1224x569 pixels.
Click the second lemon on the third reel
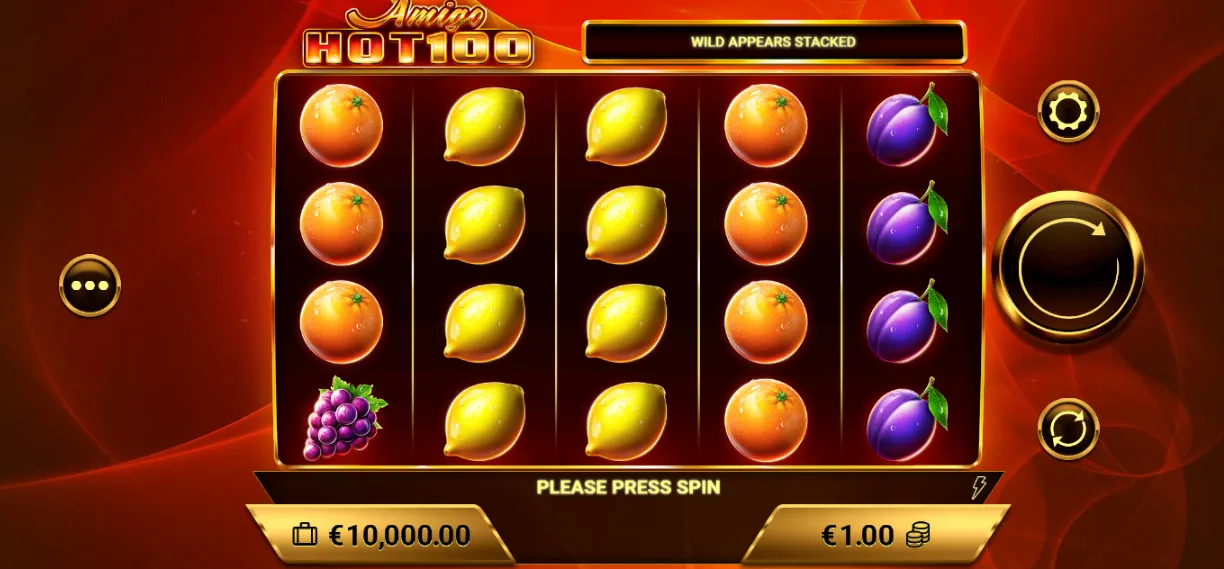click(626, 224)
